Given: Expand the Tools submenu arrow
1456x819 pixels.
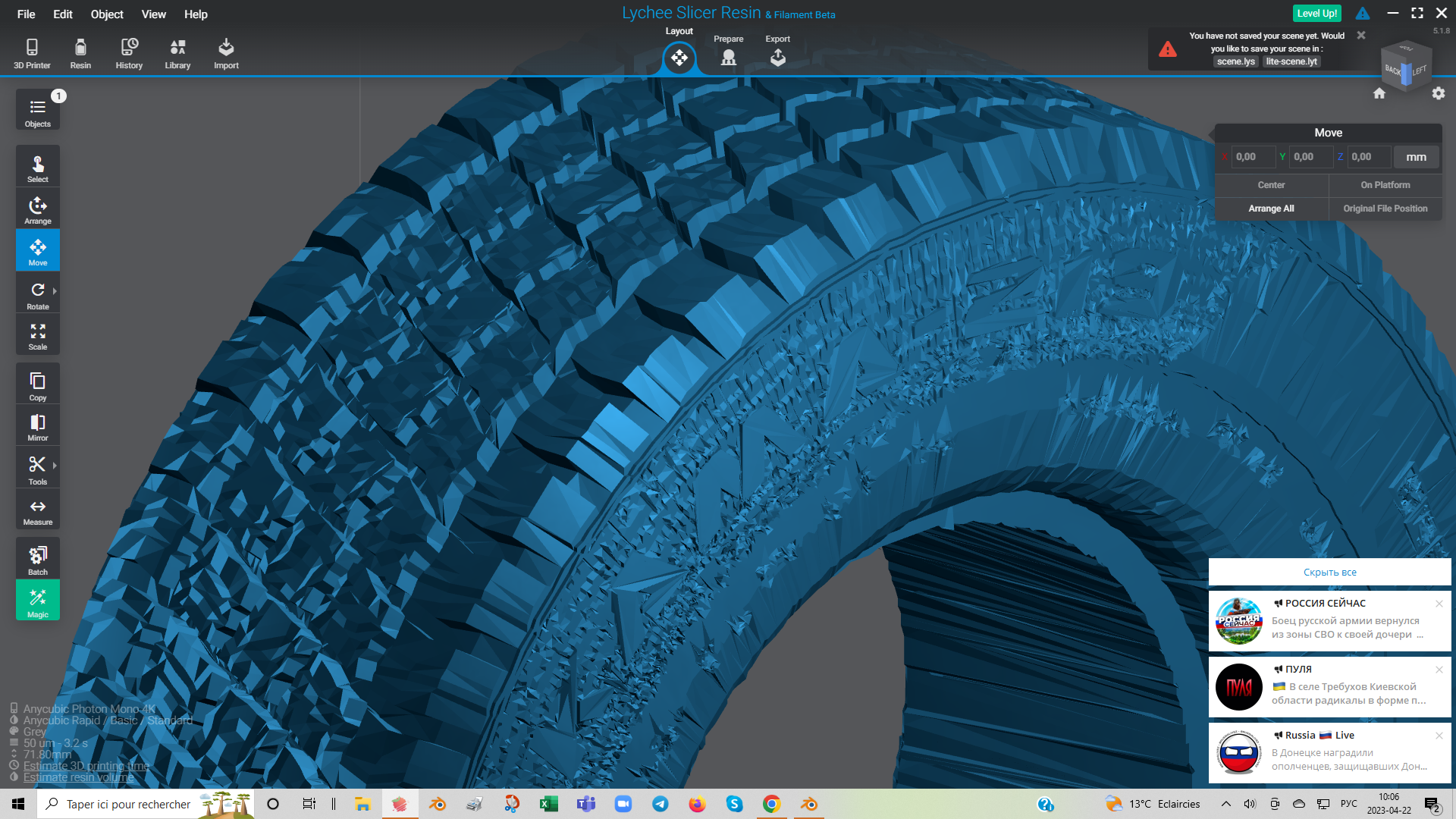Looking at the screenshot, I should (55, 465).
